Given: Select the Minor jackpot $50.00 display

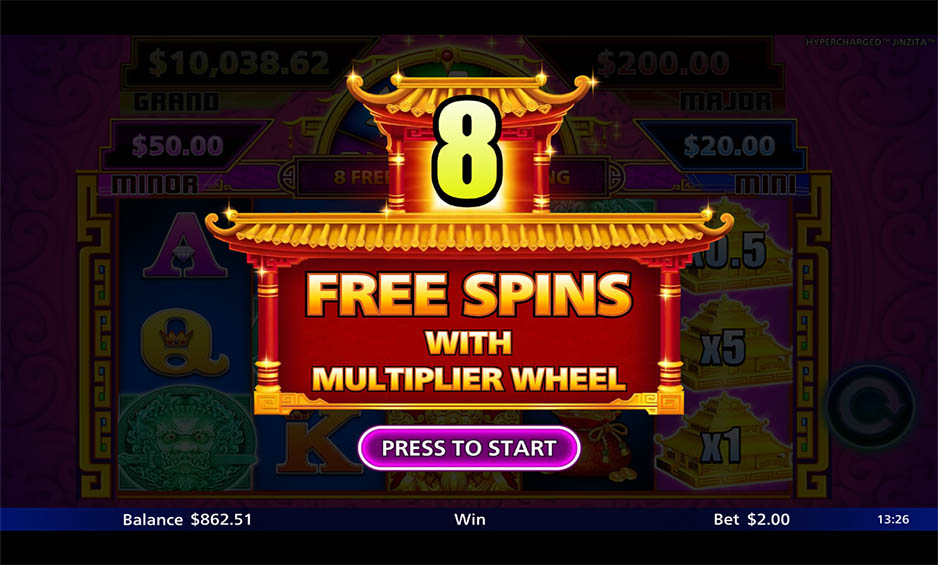Looking at the screenshot, I should (x=178, y=145).
